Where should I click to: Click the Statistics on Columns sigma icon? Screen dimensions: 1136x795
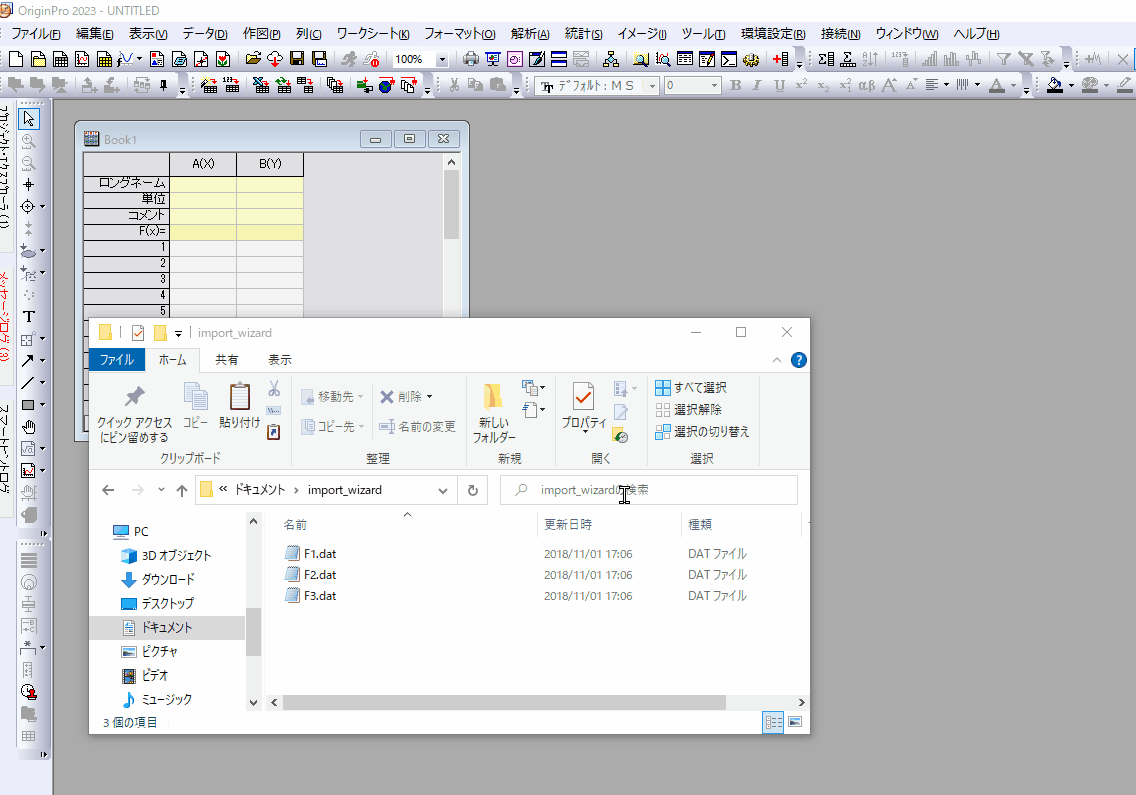(x=826, y=59)
